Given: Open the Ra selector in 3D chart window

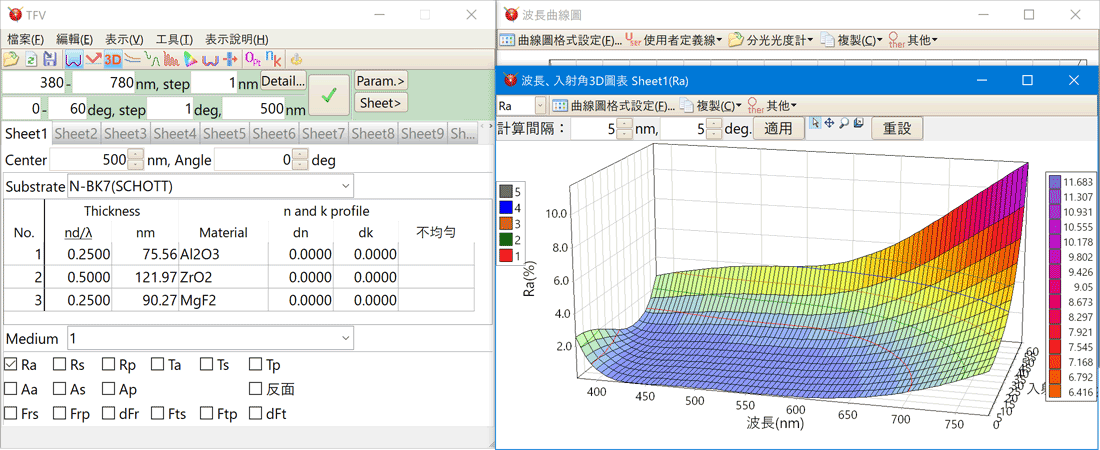Looking at the screenshot, I should (540, 105).
